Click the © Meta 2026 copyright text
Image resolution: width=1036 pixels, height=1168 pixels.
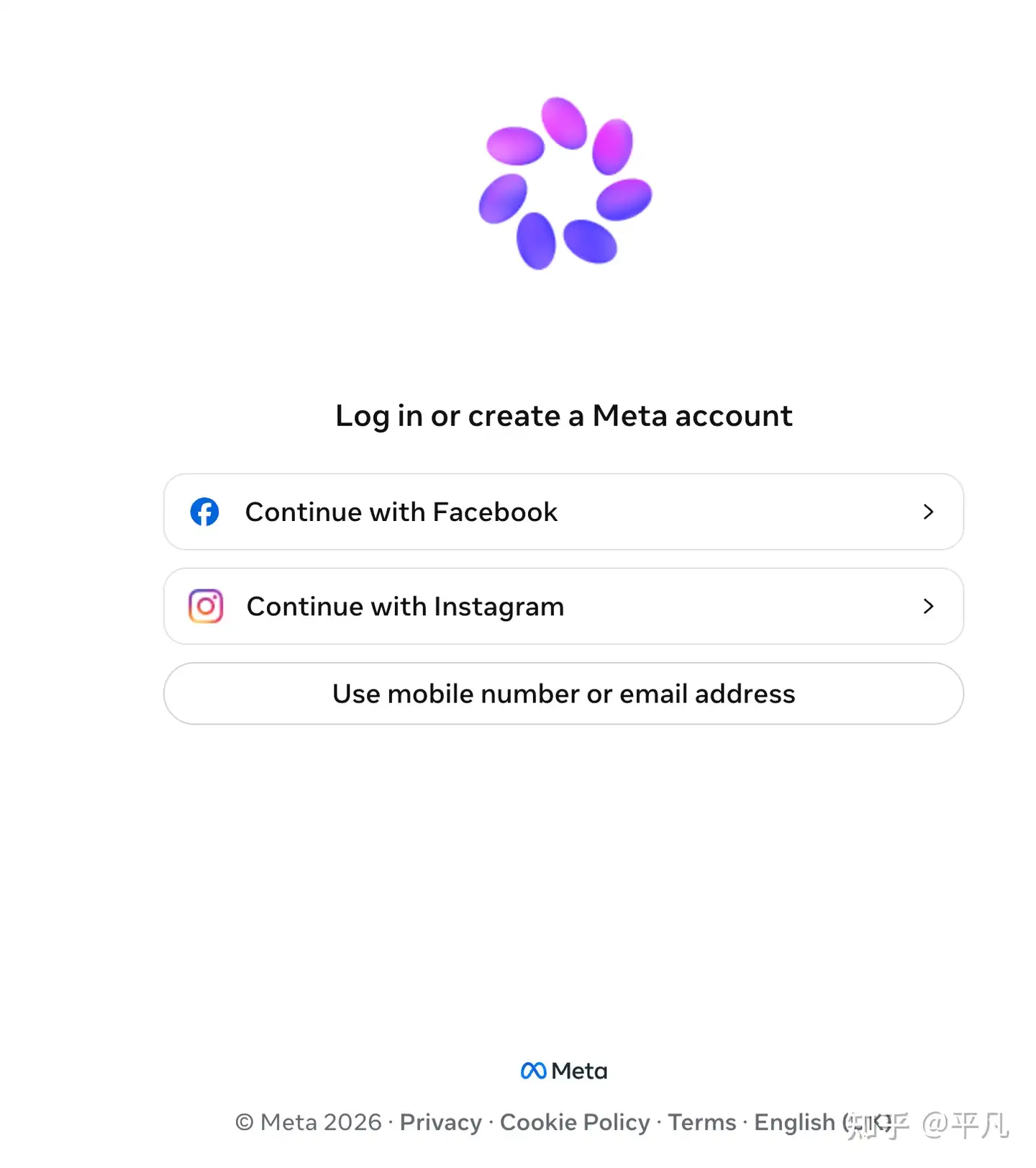[x=308, y=1123]
